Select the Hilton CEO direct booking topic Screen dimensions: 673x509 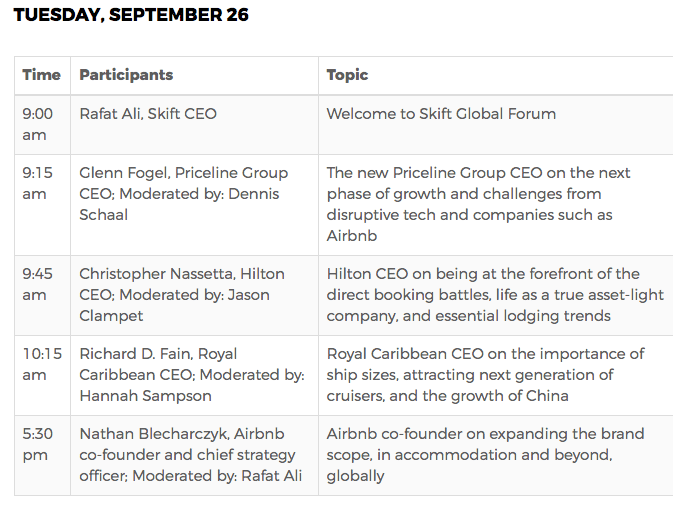(x=485, y=294)
